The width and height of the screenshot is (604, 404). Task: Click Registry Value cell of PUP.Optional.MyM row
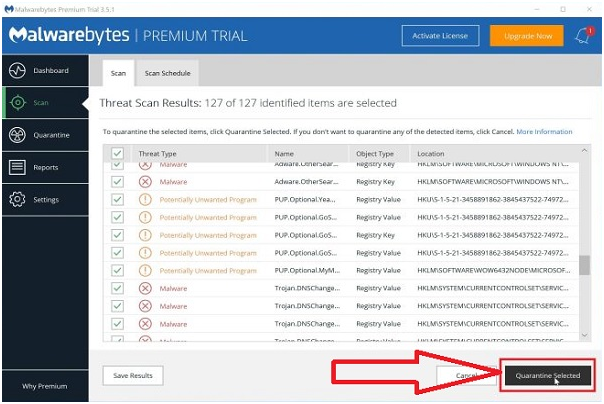[378, 270]
